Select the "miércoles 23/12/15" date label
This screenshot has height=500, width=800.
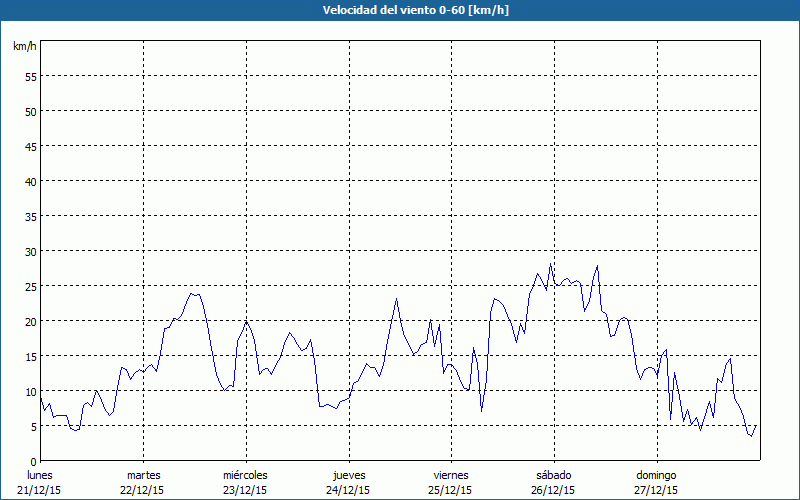[x=245, y=482]
